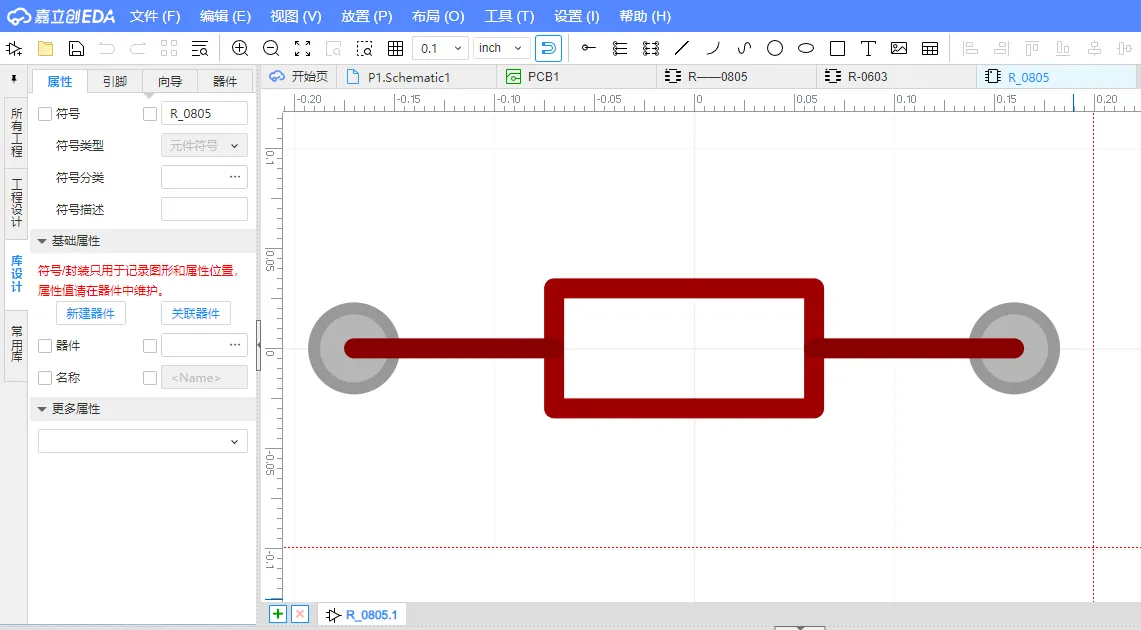Zoom in on the canvas
The height and width of the screenshot is (630, 1141).
pos(239,49)
